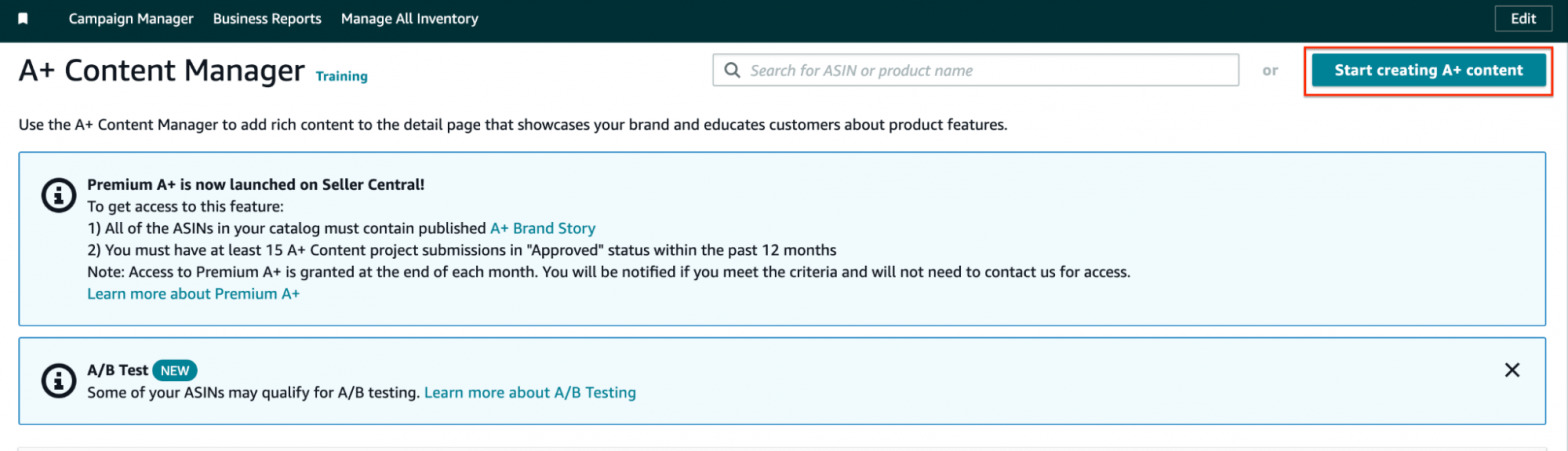Open Learn more about Premium A+

point(193,294)
